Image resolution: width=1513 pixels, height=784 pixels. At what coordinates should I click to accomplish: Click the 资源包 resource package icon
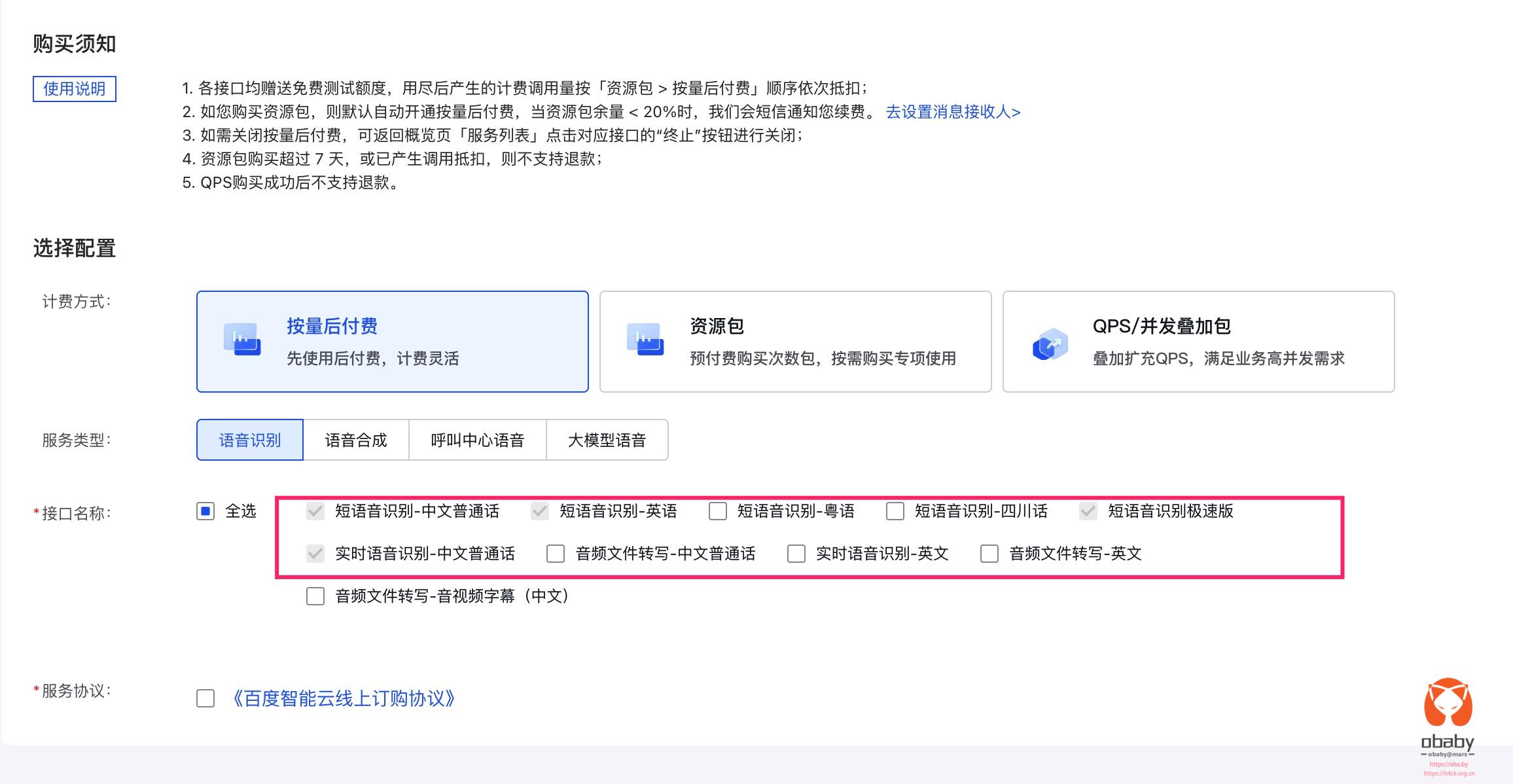click(x=645, y=340)
